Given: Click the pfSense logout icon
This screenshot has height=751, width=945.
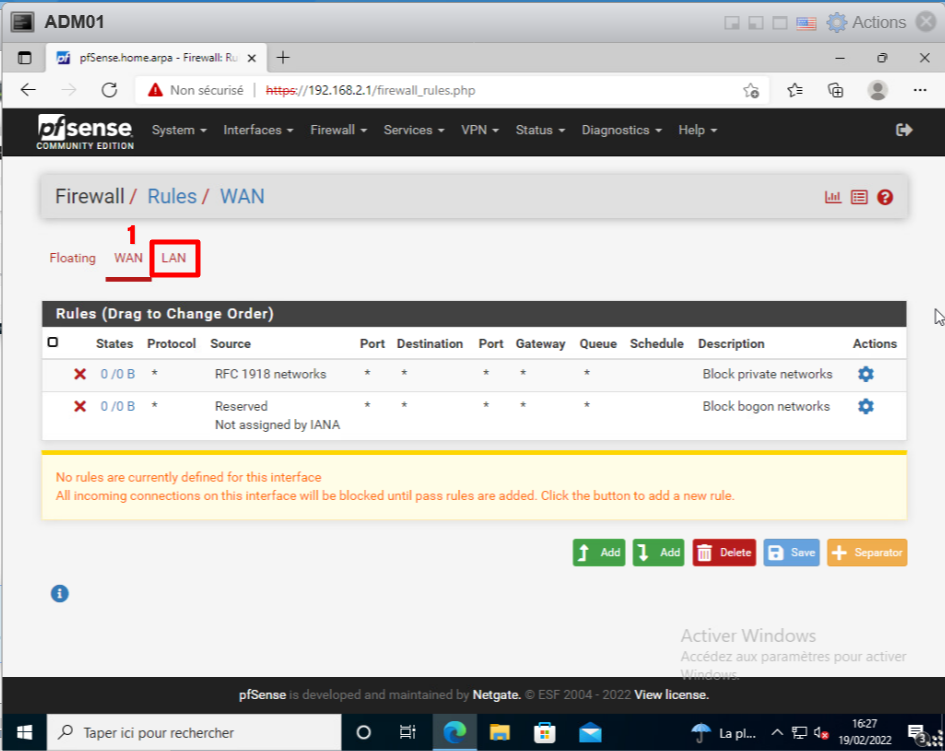Looking at the screenshot, I should coord(904,130).
